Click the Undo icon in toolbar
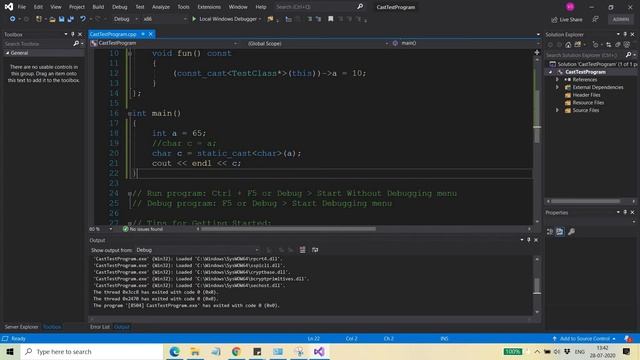 pos(83,19)
